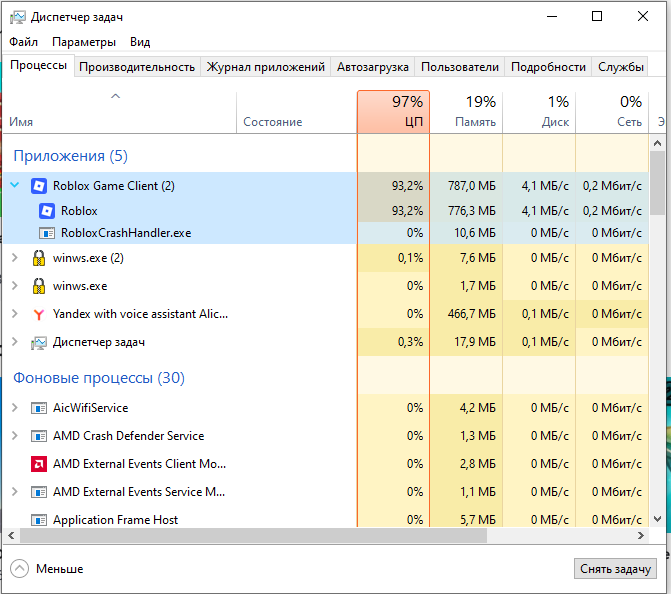Sort by the Сеть column header

[x=612, y=112]
